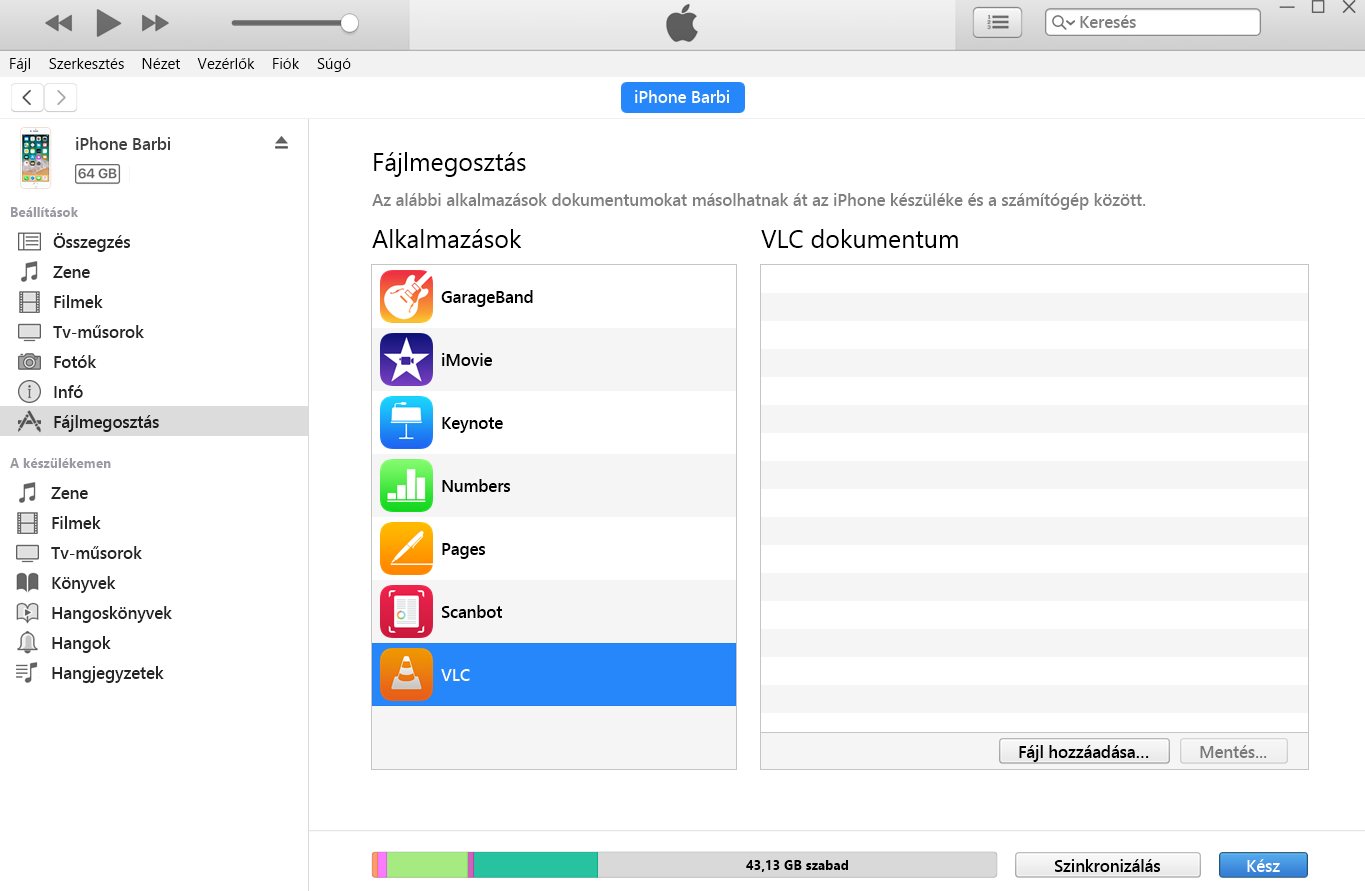Image resolution: width=1365 pixels, height=891 pixels.
Task: Select the GarageBand app icon
Action: [x=406, y=297]
